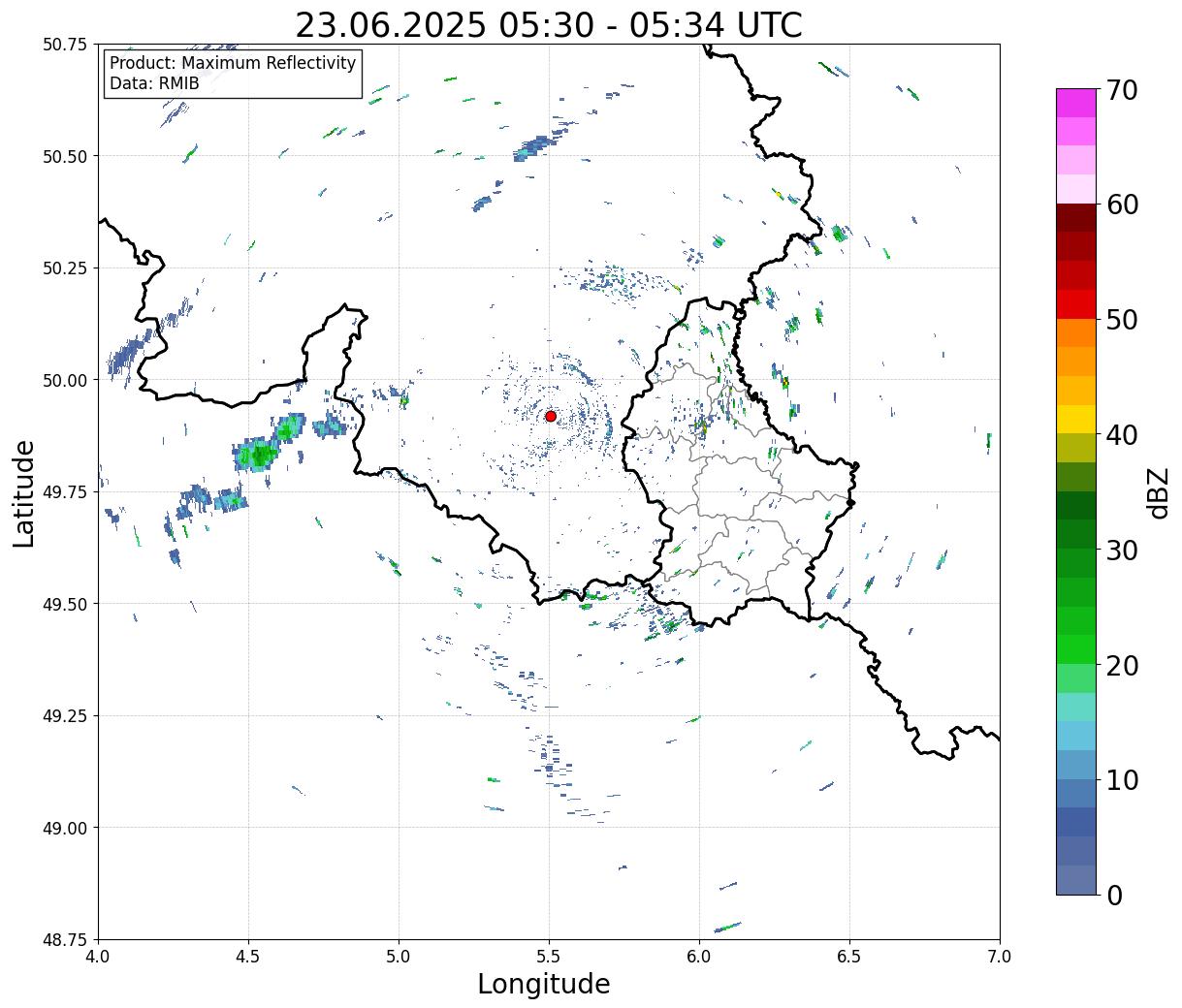
Task: Click longitude tick label 4.0
Action: [x=98, y=957]
